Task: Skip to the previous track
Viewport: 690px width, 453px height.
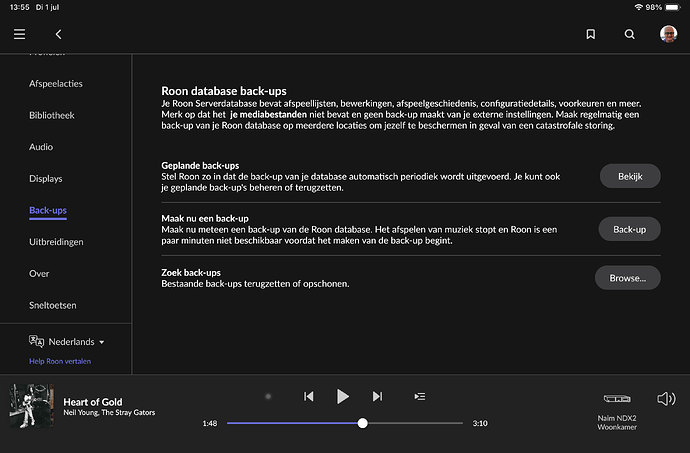Action: (x=308, y=397)
